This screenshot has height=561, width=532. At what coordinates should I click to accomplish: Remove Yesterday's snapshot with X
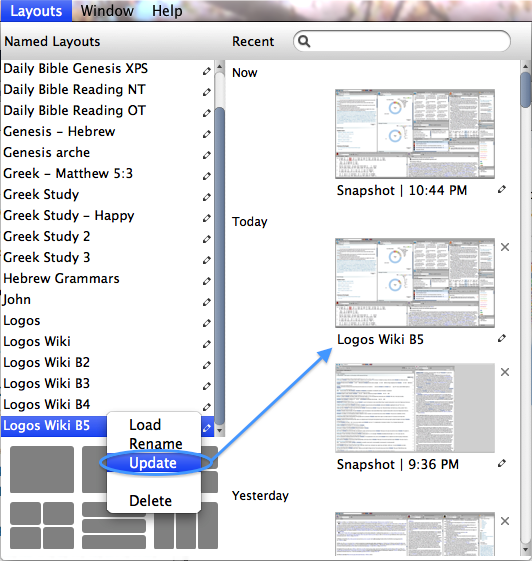tap(505, 521)
